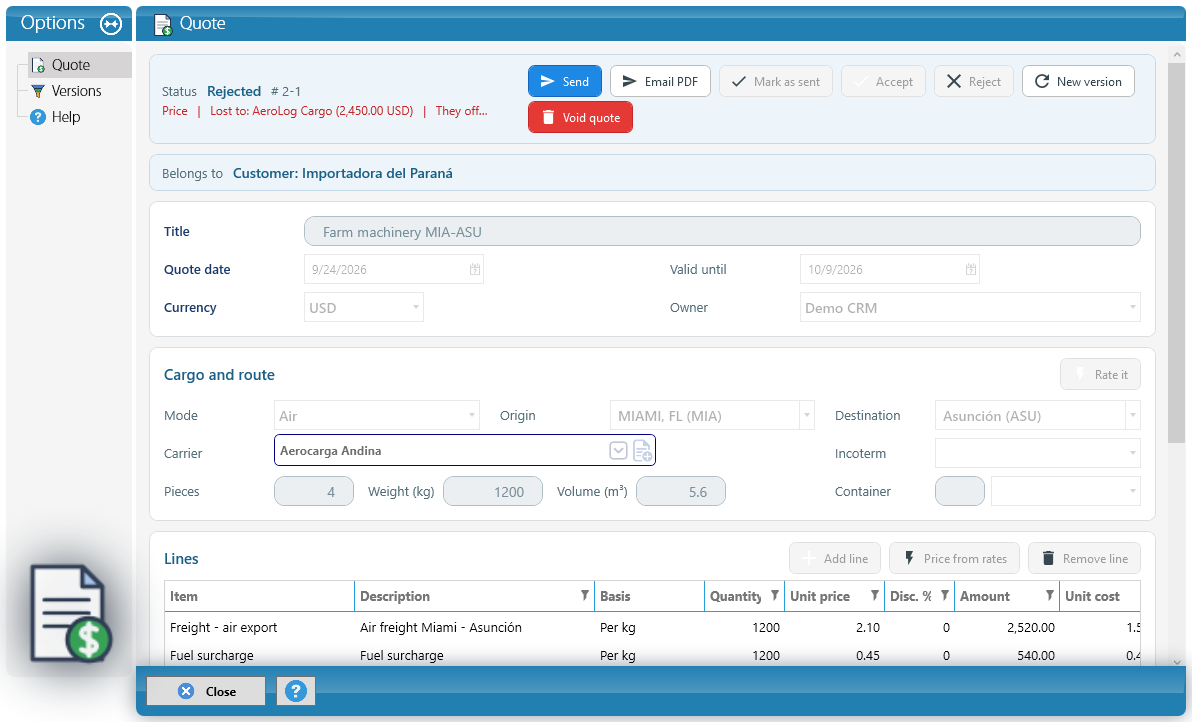Filter the Quantity column
1192x722 pixels.
pos(775,596)
